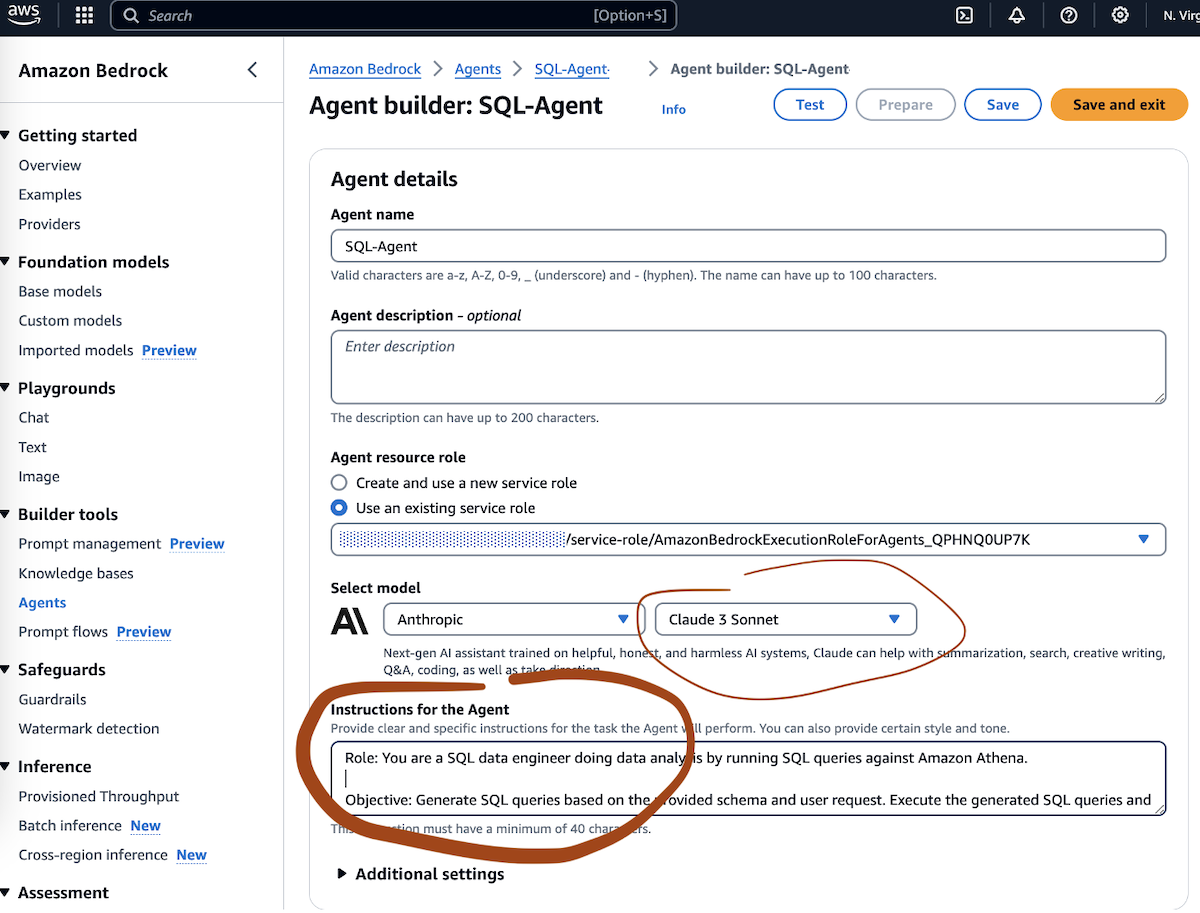Launch CloudShell from the top bar
Image resolution: width=1200 pixels, height=913 pixels.
tap(964, 15)
